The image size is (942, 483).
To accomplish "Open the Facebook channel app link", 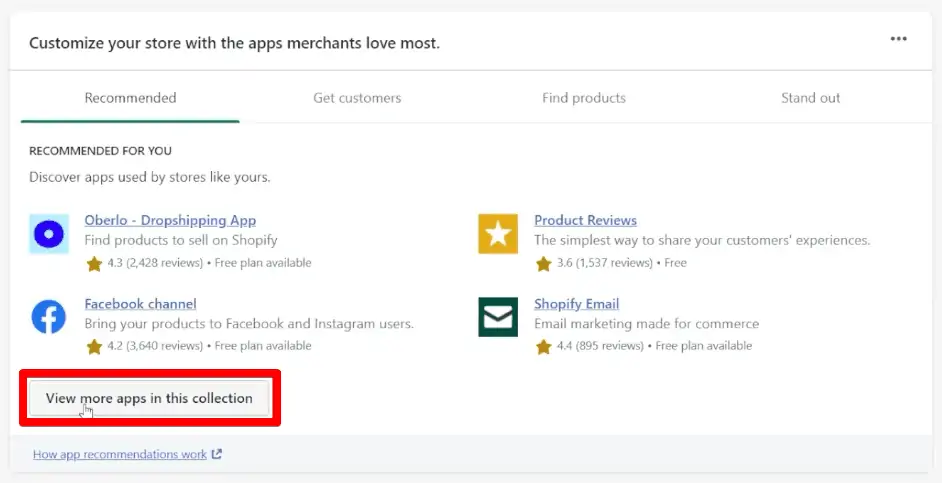I will (141, 304).
